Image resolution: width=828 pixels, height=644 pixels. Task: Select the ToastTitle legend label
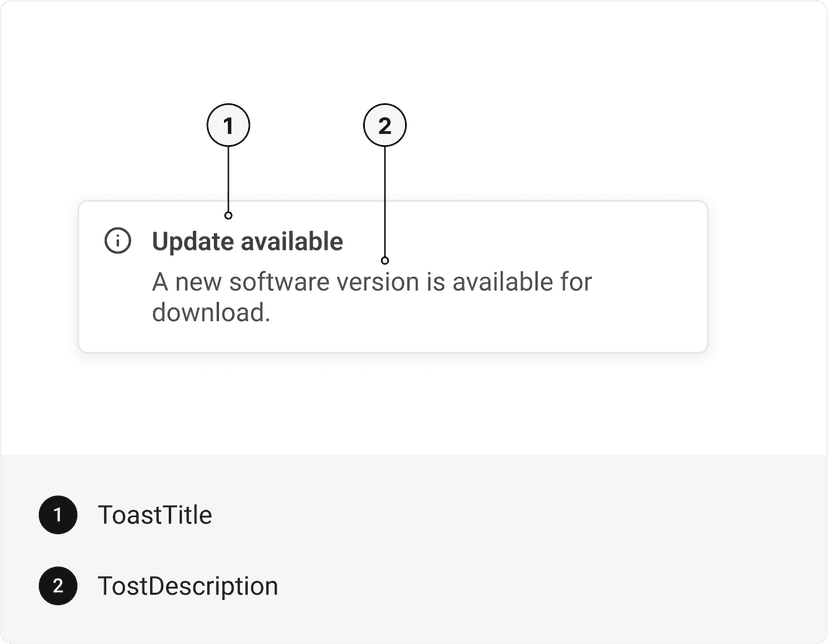click(155, 515)
